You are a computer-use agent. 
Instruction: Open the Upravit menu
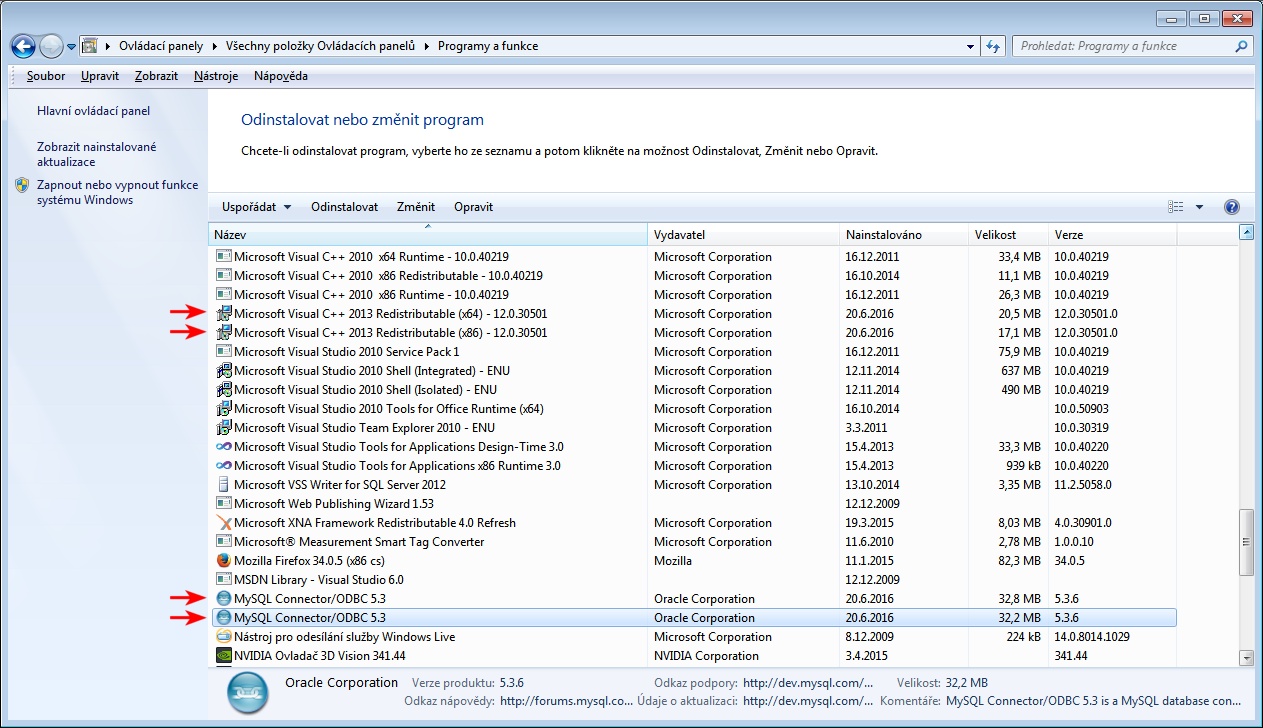coord(100,76)
